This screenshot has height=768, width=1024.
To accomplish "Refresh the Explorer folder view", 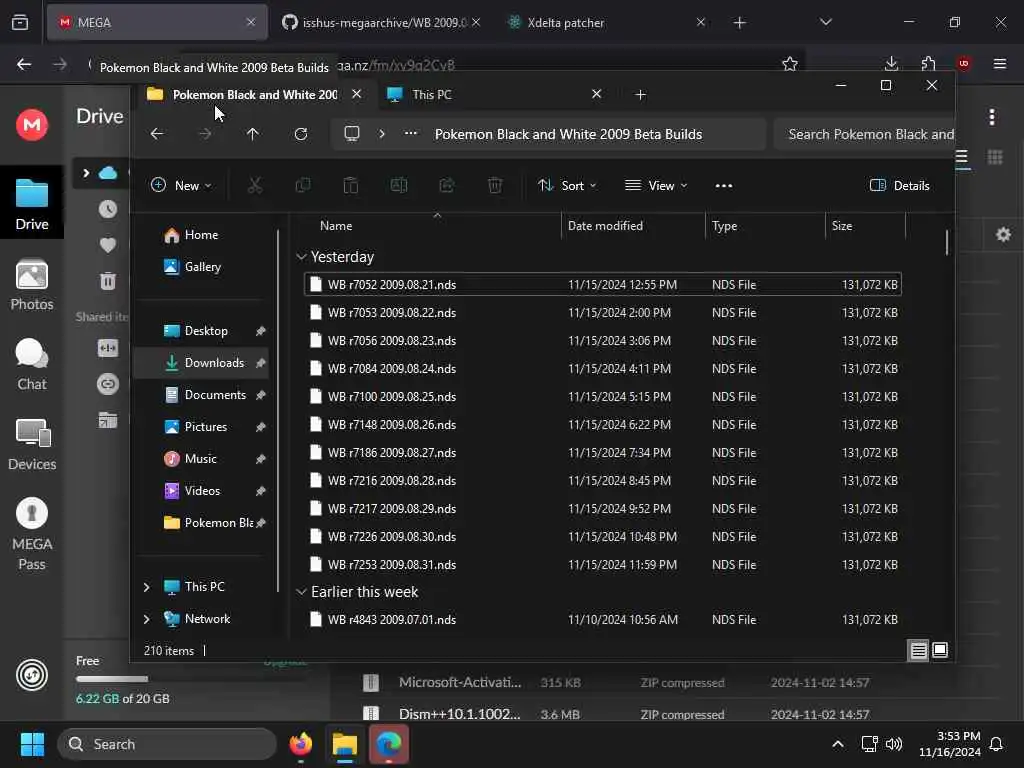I will point(300,134).
